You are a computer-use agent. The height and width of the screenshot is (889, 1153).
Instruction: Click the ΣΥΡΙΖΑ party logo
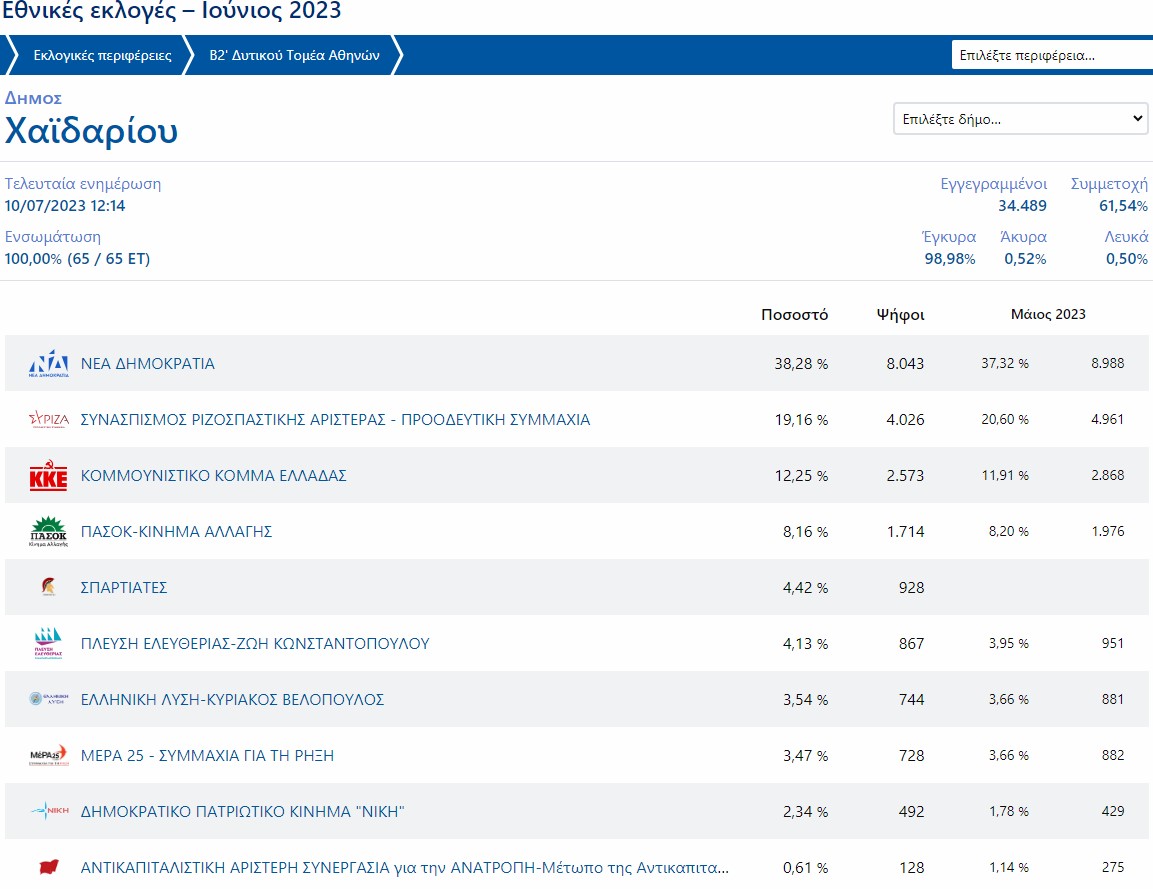point(49,419)
